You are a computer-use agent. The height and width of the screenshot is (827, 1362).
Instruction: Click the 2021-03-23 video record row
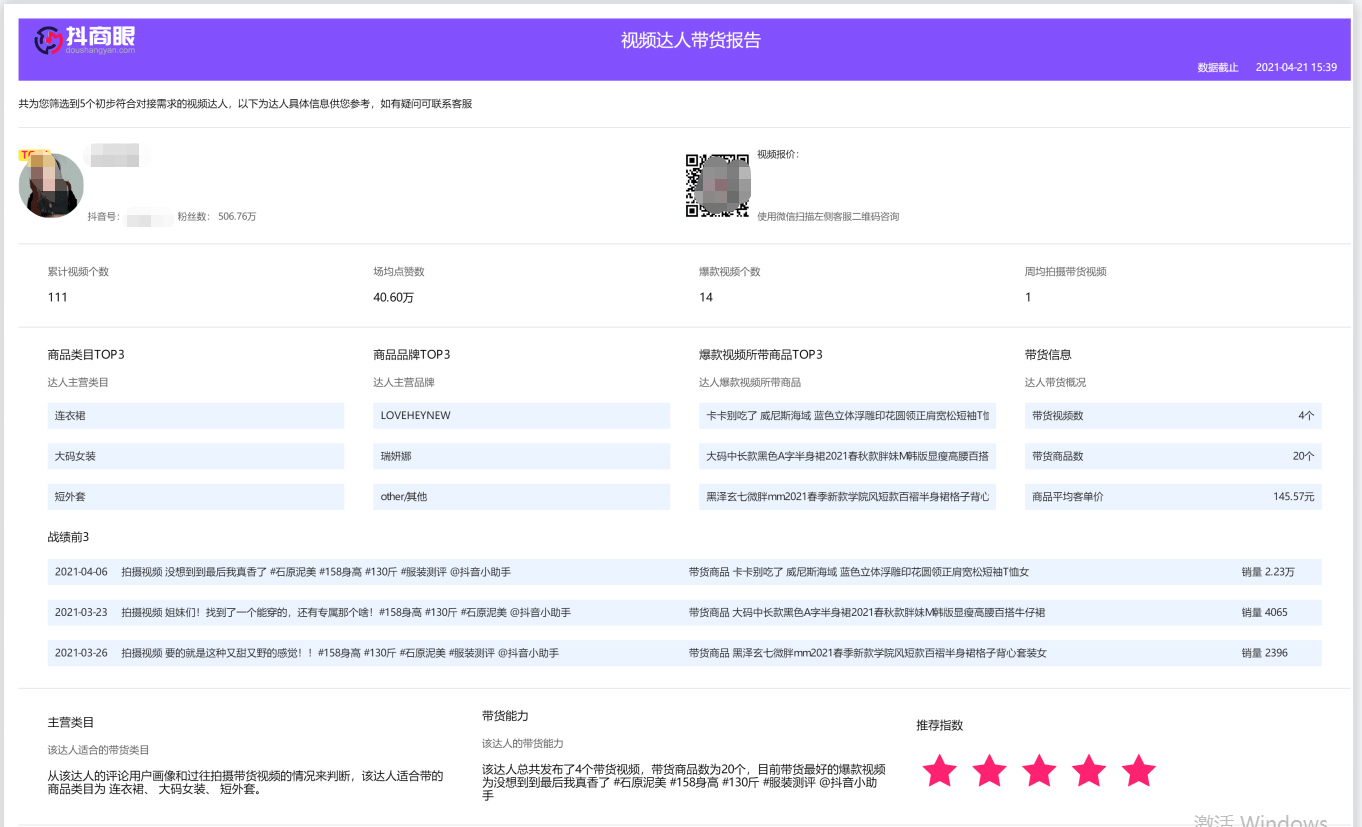(x=685, y=612)
